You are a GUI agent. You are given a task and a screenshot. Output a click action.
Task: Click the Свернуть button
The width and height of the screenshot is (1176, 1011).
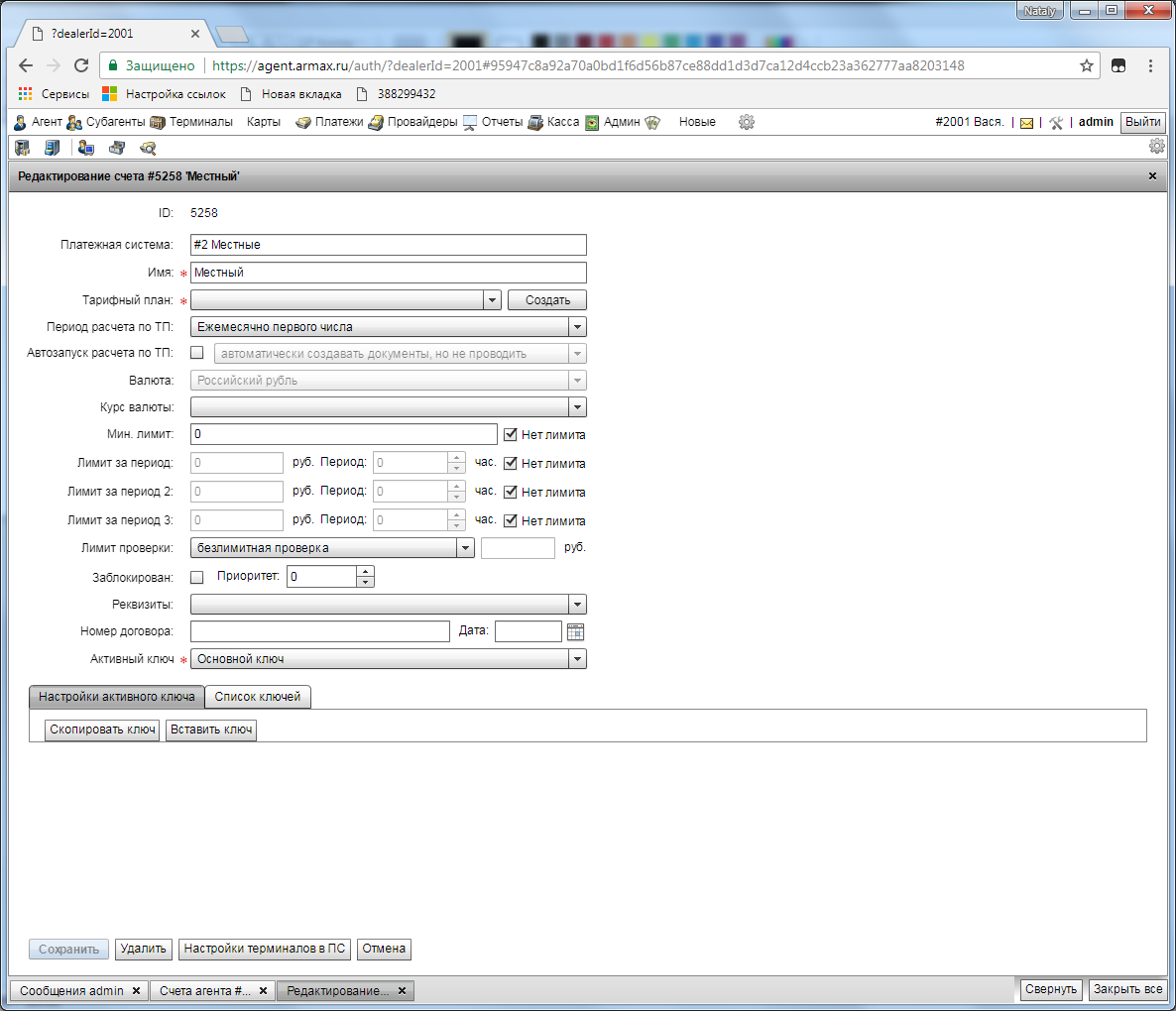point(1051,989)
